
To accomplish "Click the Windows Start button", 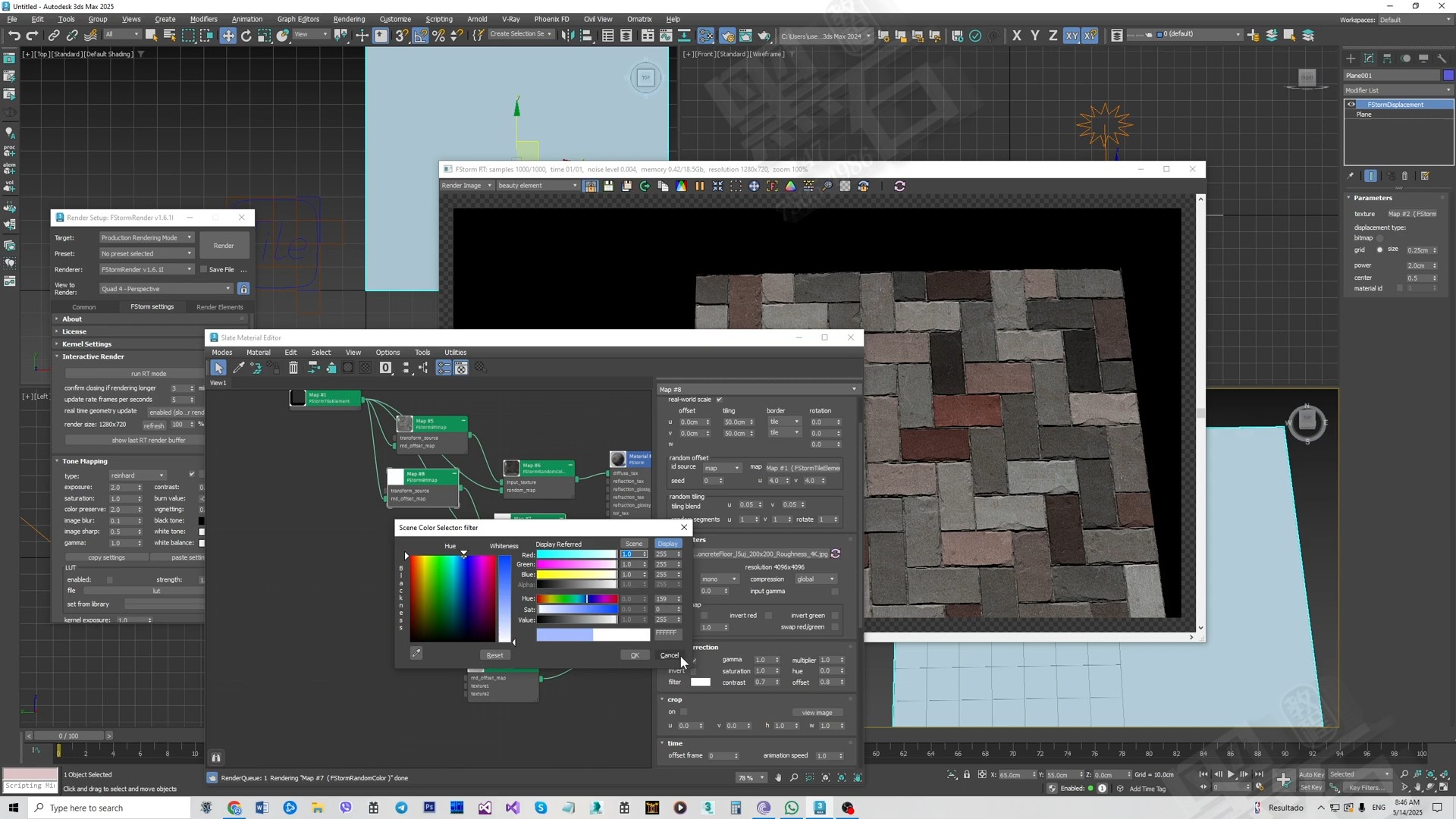I will (13, 808).
